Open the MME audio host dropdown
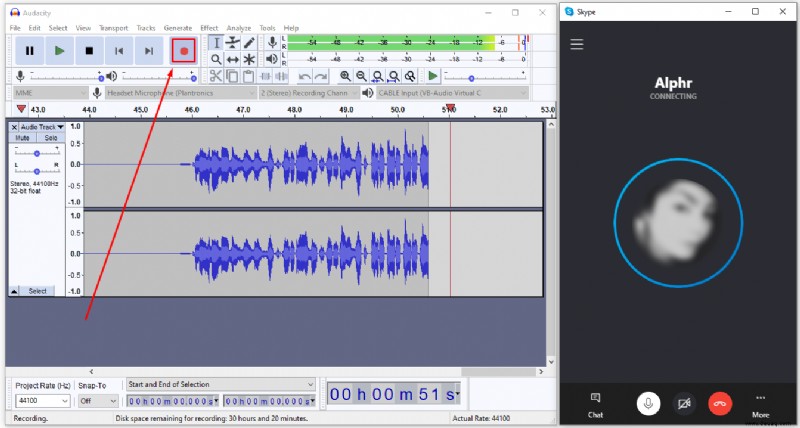 [50, 93]
